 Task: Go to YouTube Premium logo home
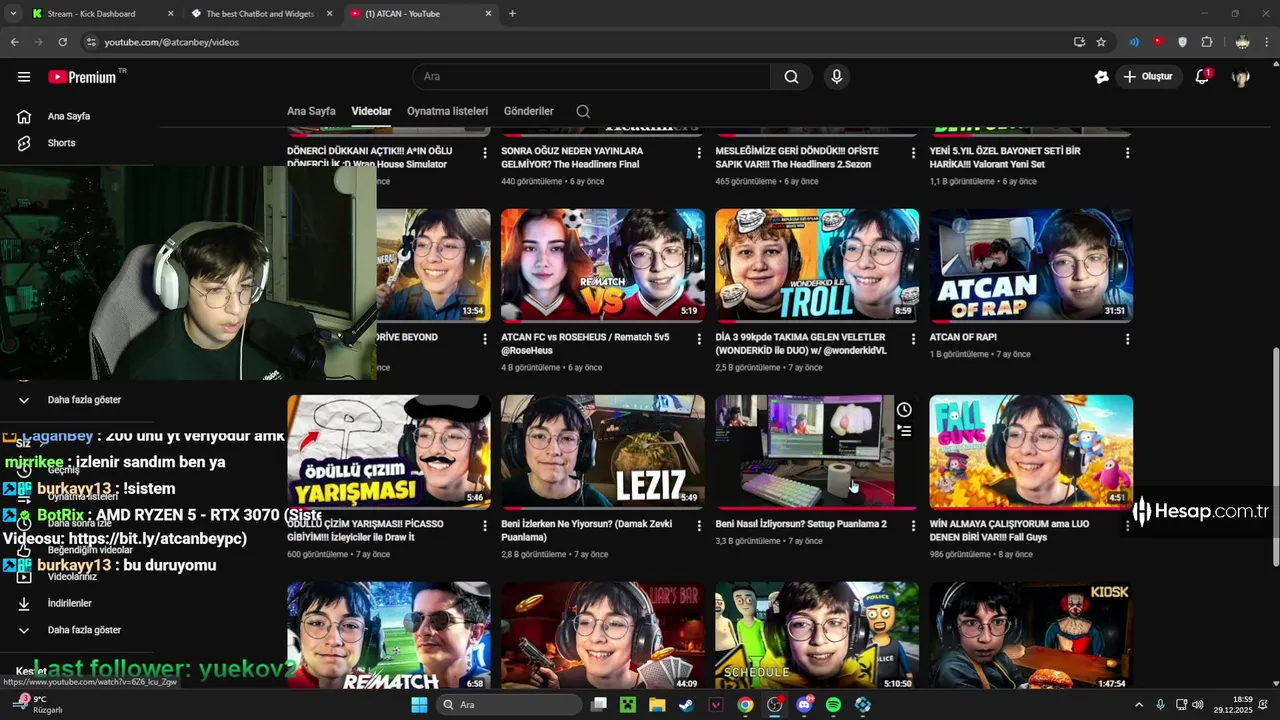click(x=84, y=77)
